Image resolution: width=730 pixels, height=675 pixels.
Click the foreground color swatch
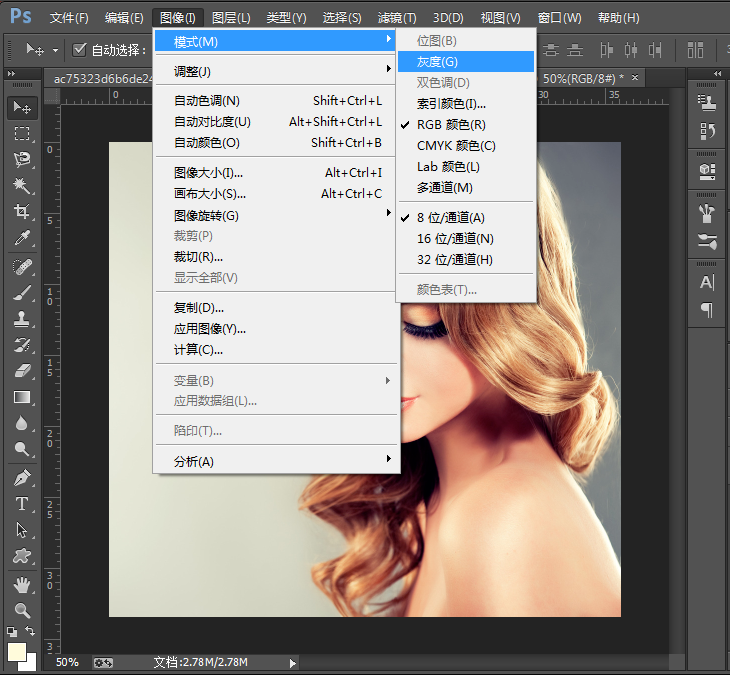click(x=16, y=651)
